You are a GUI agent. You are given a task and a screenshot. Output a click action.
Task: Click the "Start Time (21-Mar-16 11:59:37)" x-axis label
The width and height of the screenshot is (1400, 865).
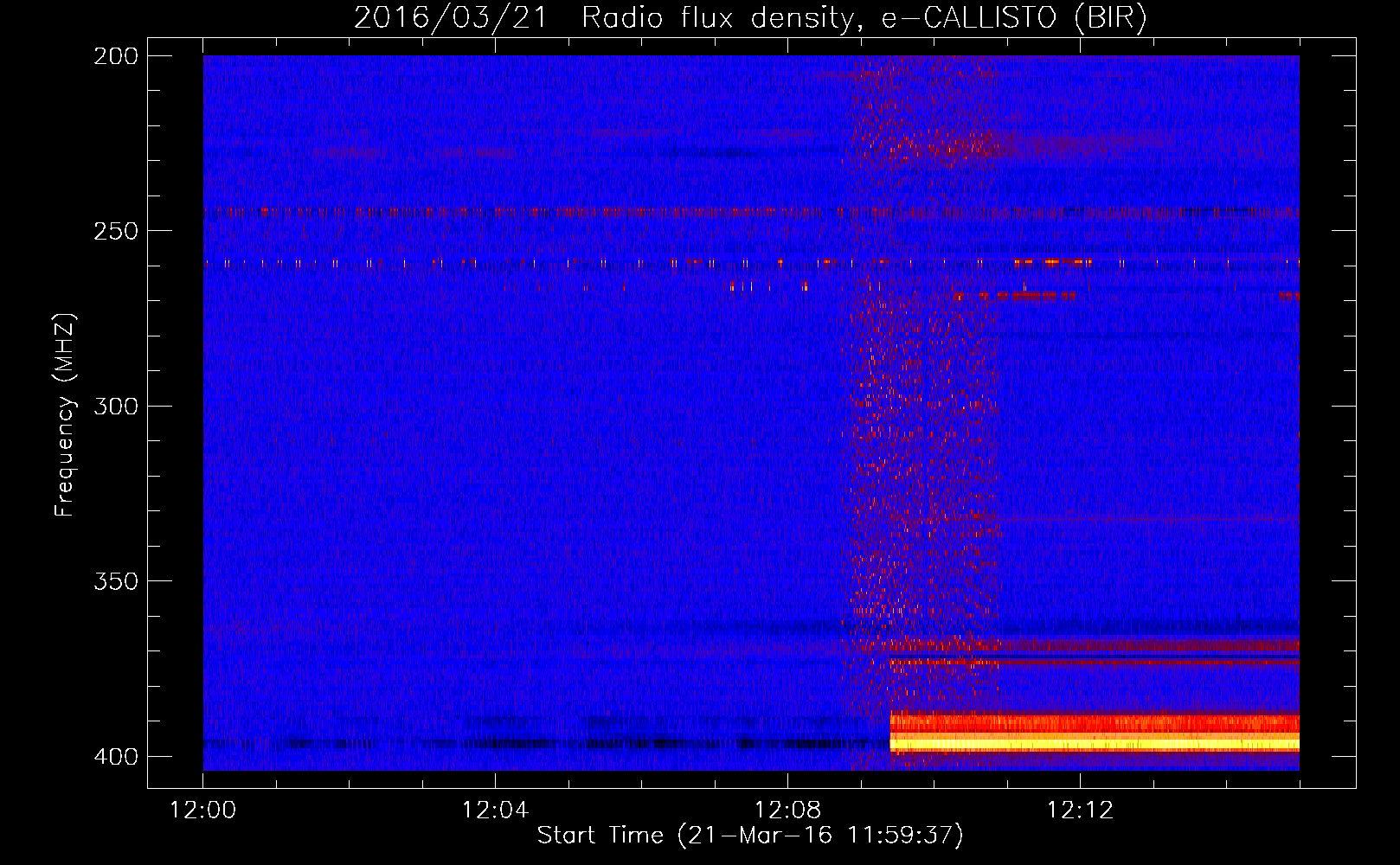[x=750, y=836]
